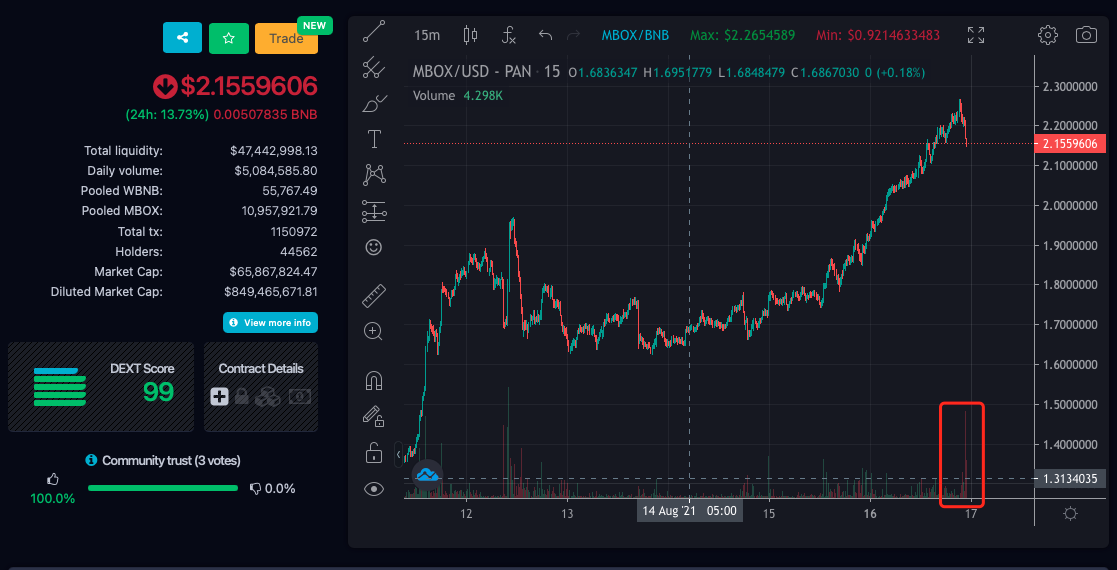Viewport: 1117px width, 570px height.
Task: Click View more info button
Action: pos(271,323)
